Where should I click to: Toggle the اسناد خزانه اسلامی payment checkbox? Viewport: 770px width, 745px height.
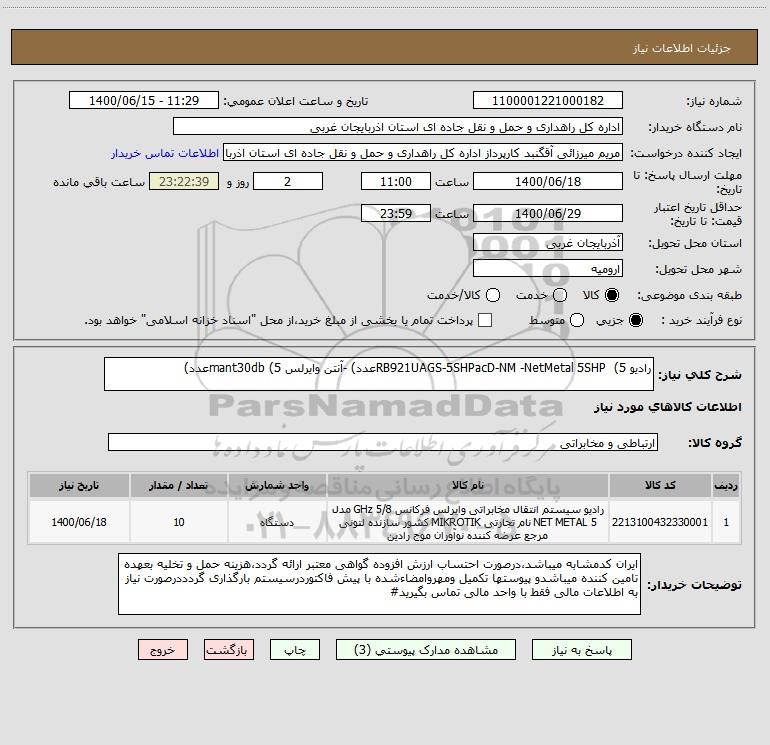(485, 320)
